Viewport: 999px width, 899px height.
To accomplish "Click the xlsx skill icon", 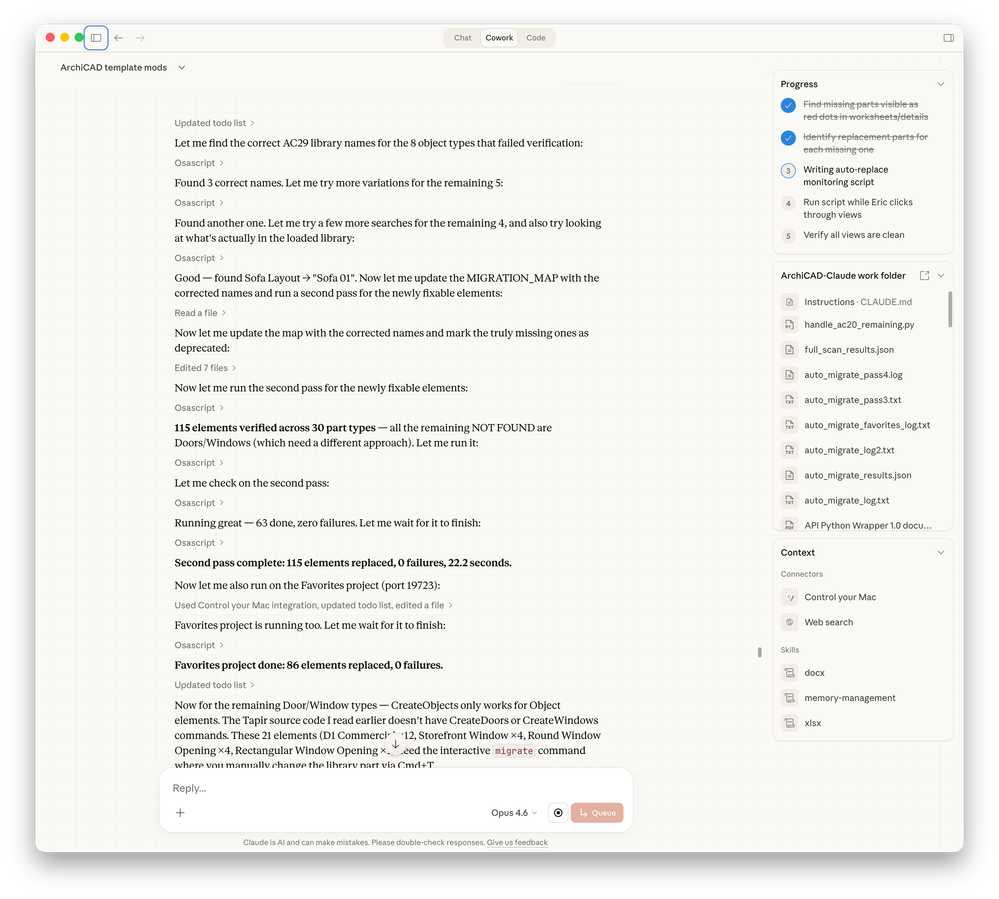I will [789, 723].
